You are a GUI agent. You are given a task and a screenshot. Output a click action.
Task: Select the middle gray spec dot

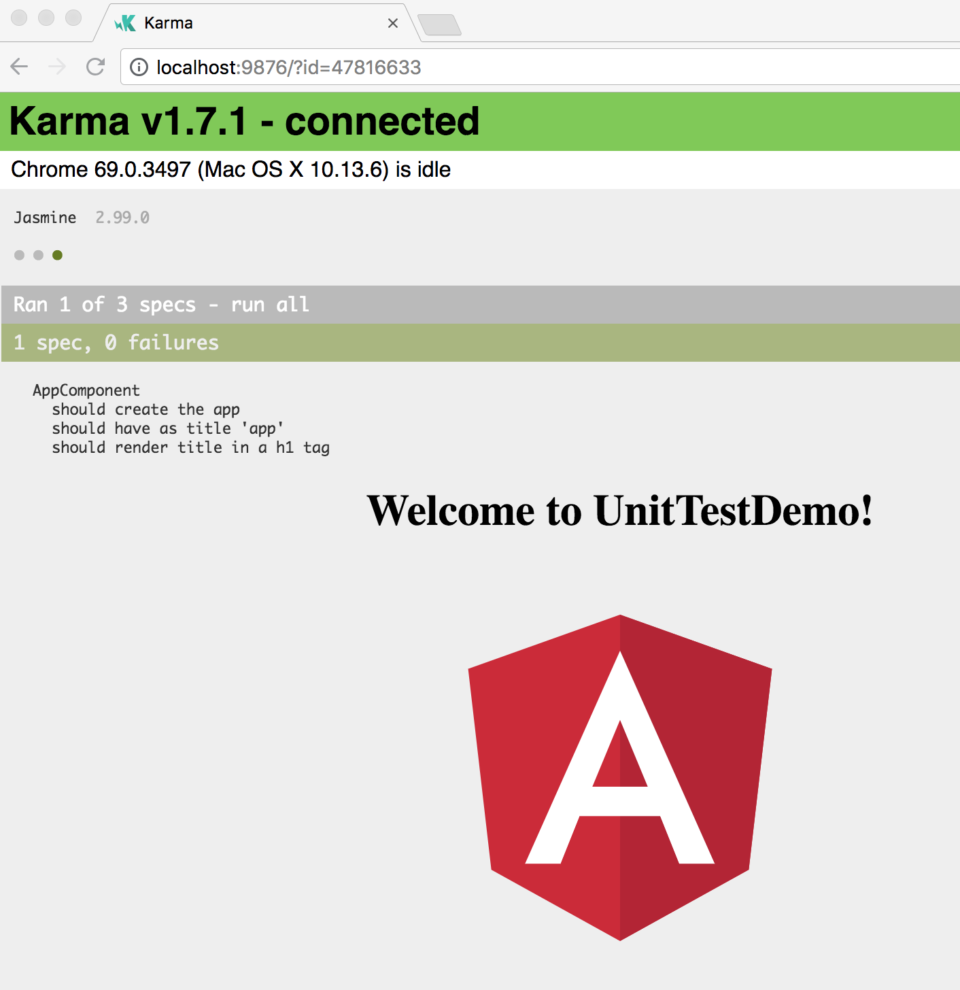point(38,255)
